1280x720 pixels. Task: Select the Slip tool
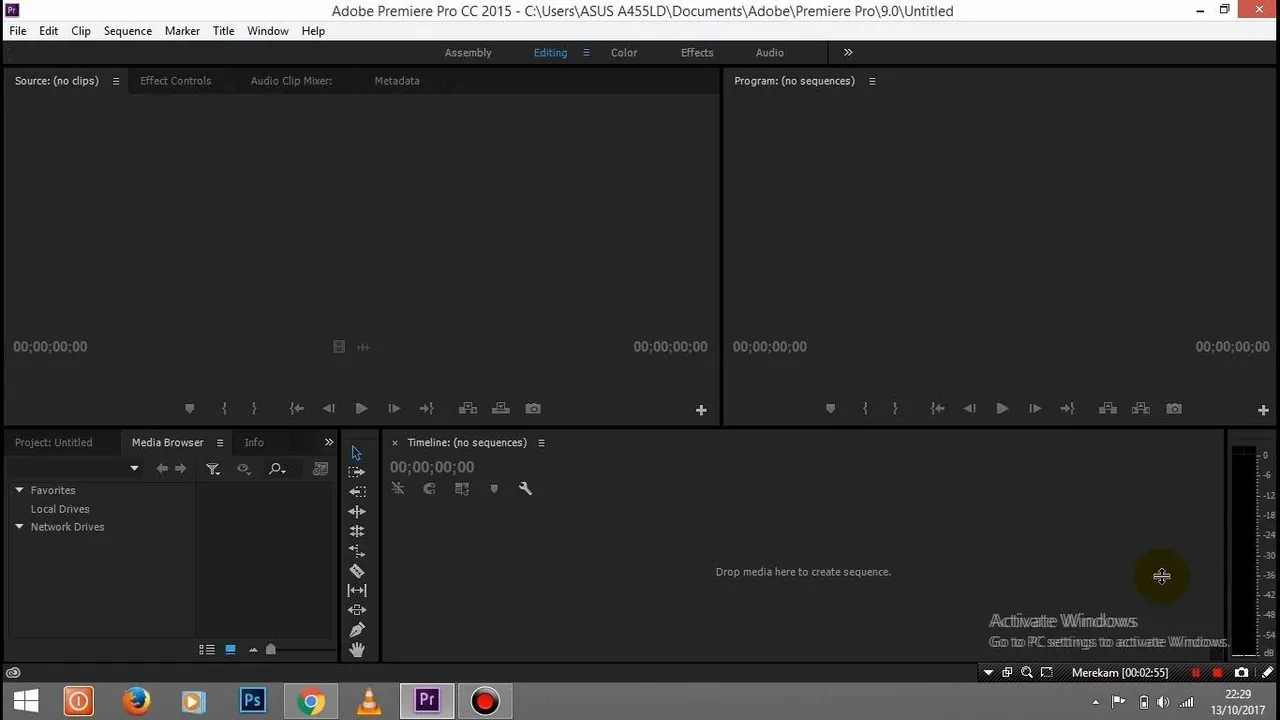[356, 590]
